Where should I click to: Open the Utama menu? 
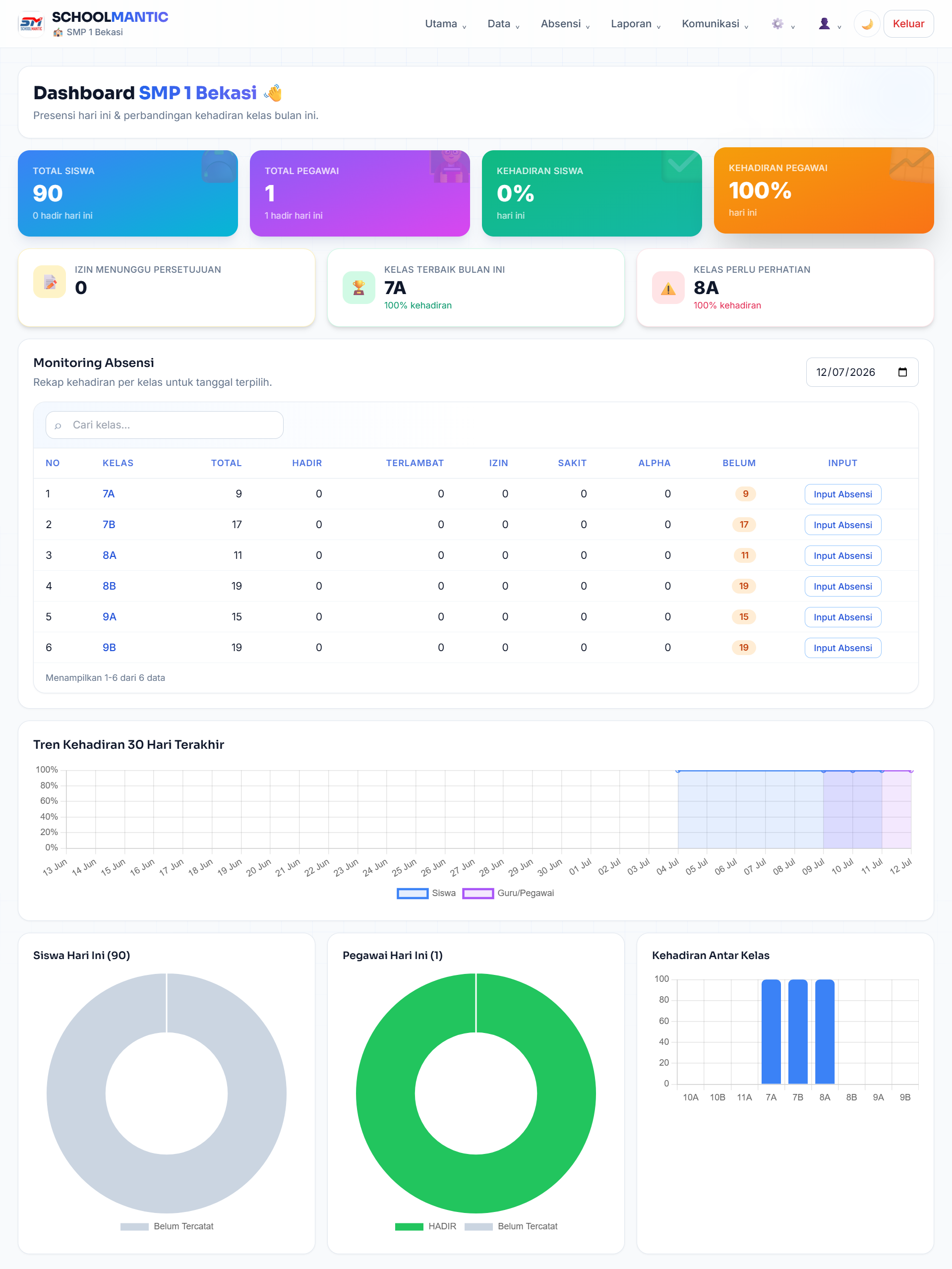point(446,24)
